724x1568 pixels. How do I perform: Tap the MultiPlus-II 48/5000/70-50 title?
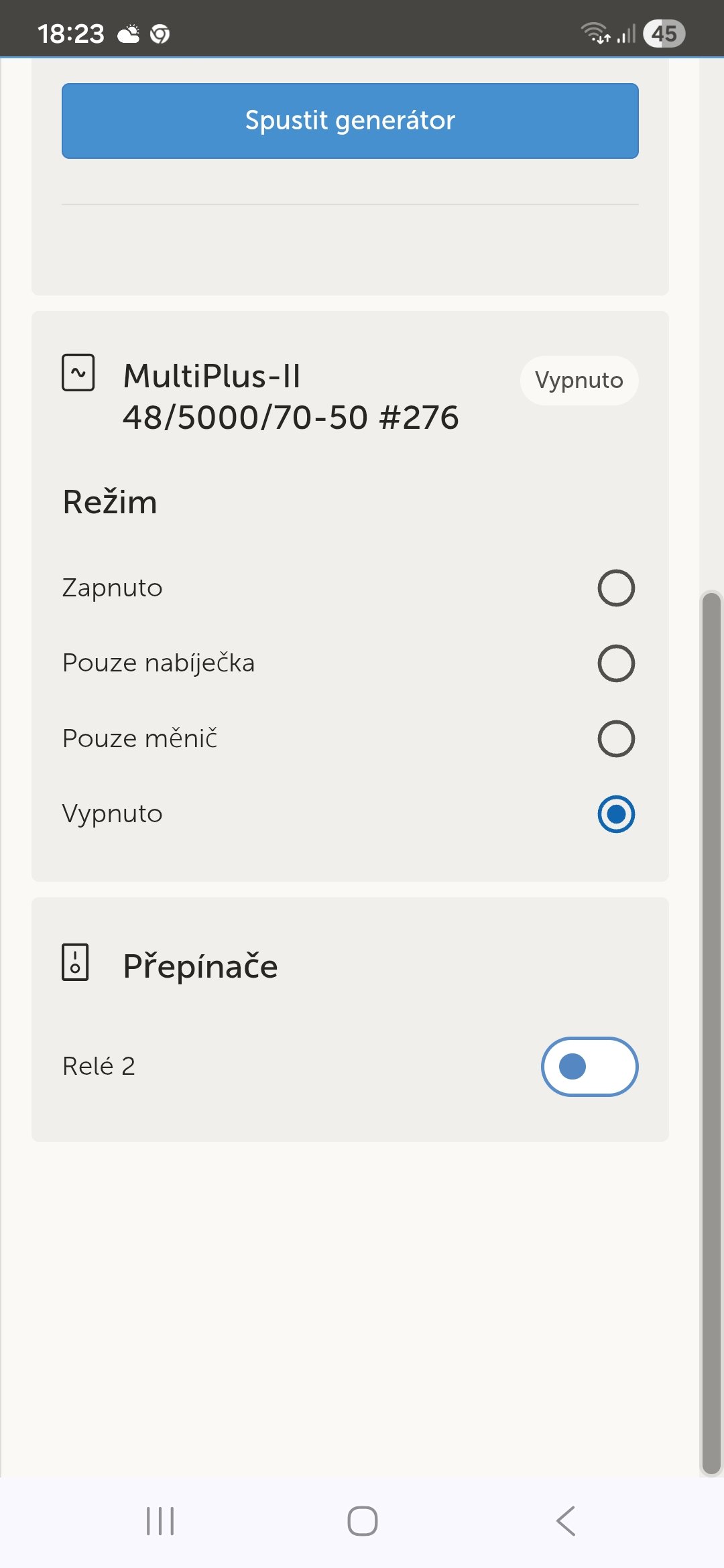pos(291,397)
